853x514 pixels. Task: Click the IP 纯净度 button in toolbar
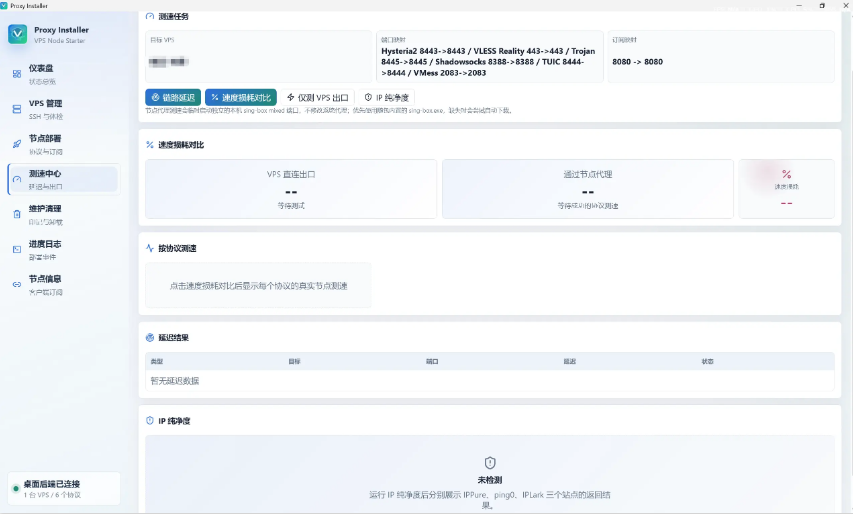[x=386, y=97]
